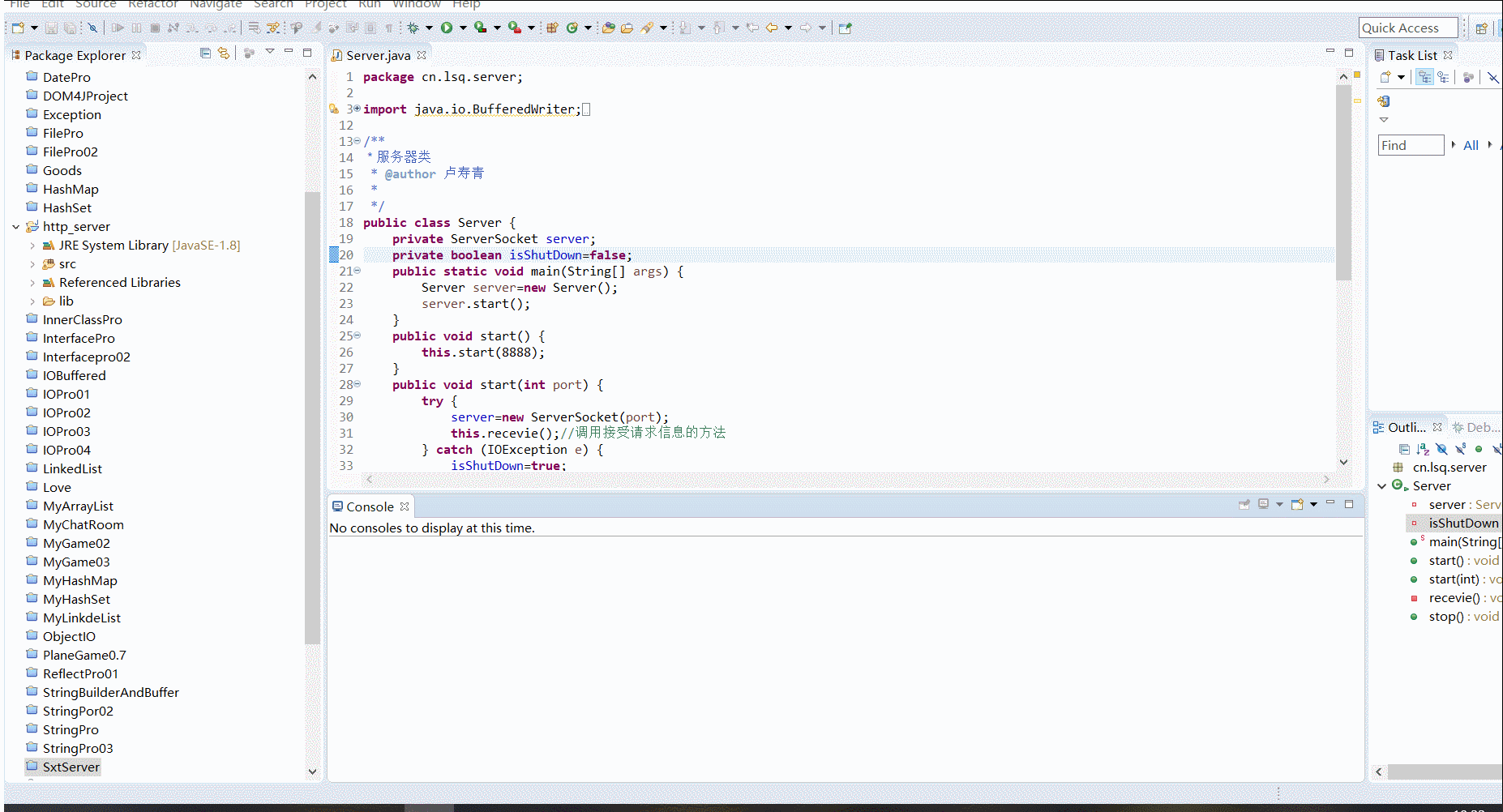
Task: Toggle Sort alphabetically in Outline
Action: click(x=1423, y=449)
